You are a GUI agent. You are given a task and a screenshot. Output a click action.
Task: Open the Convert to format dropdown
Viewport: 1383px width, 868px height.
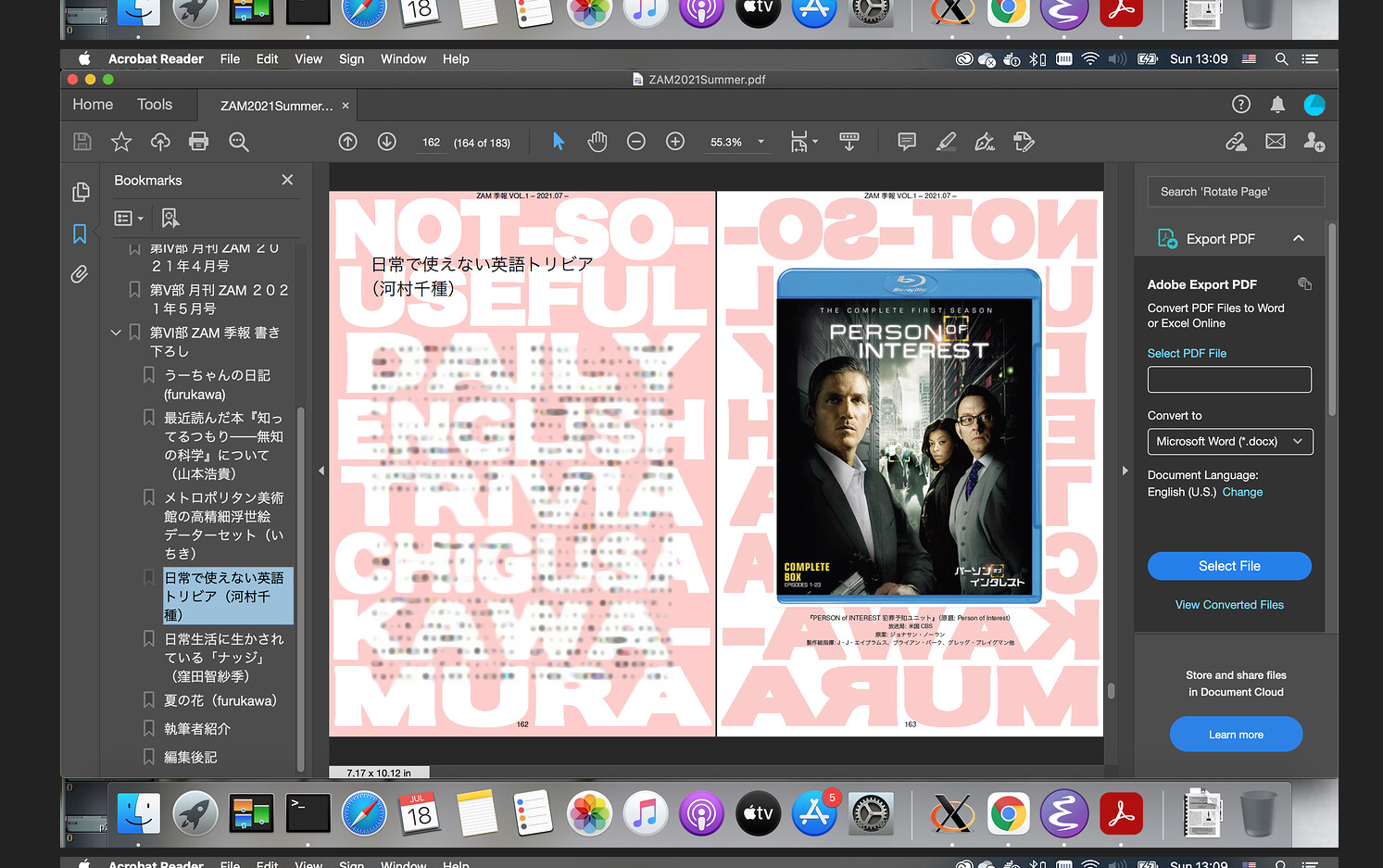click(1230, 442)
